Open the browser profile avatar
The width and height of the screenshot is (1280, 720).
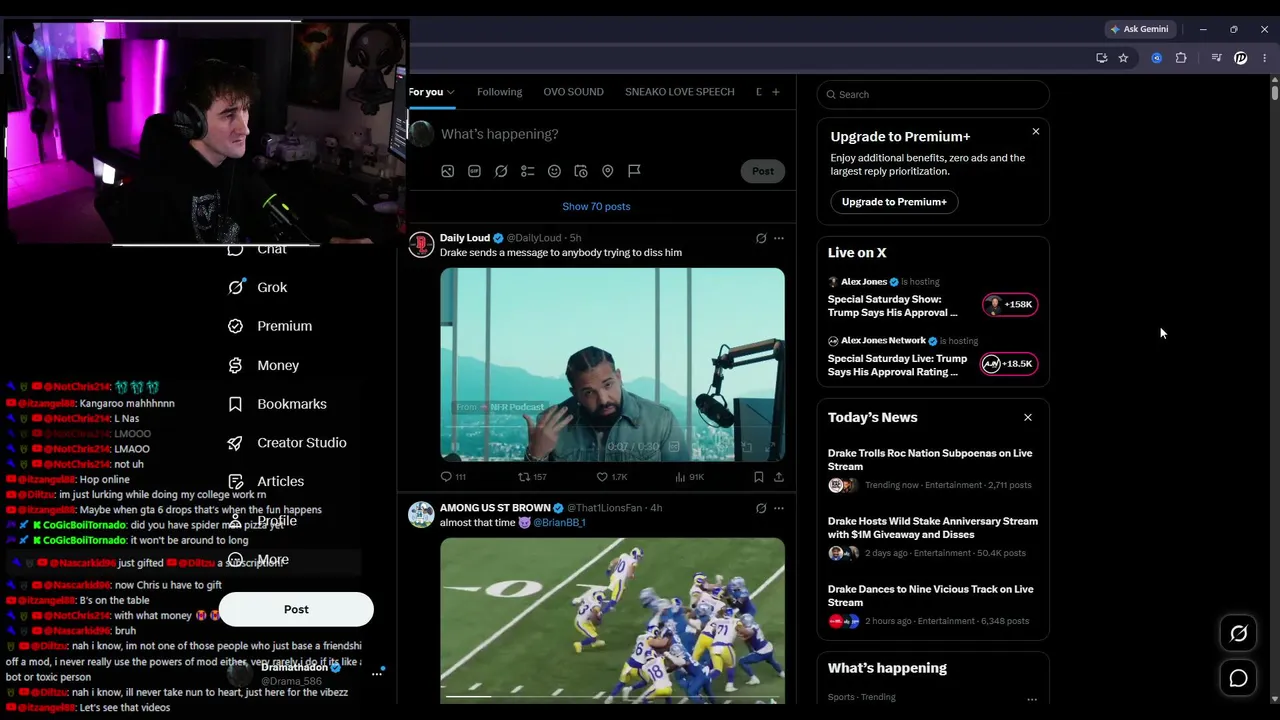pyautogui.click(x=1241, y=58)
